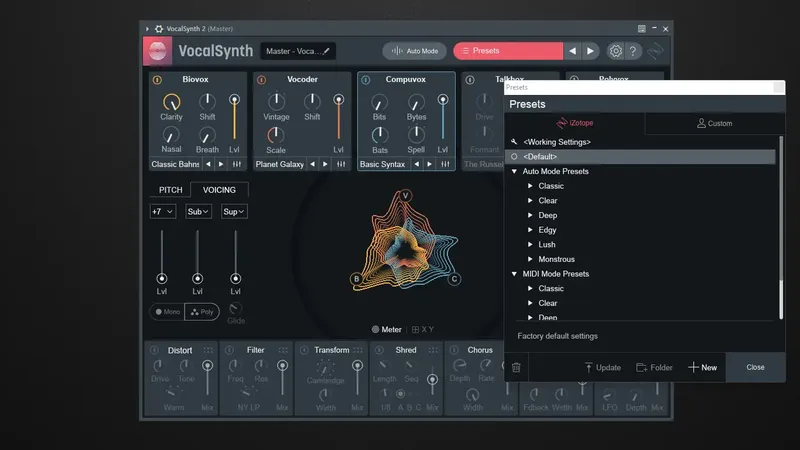800x450 pixels.
Task: Create a new preset Folder
Action: click(654, 367)
